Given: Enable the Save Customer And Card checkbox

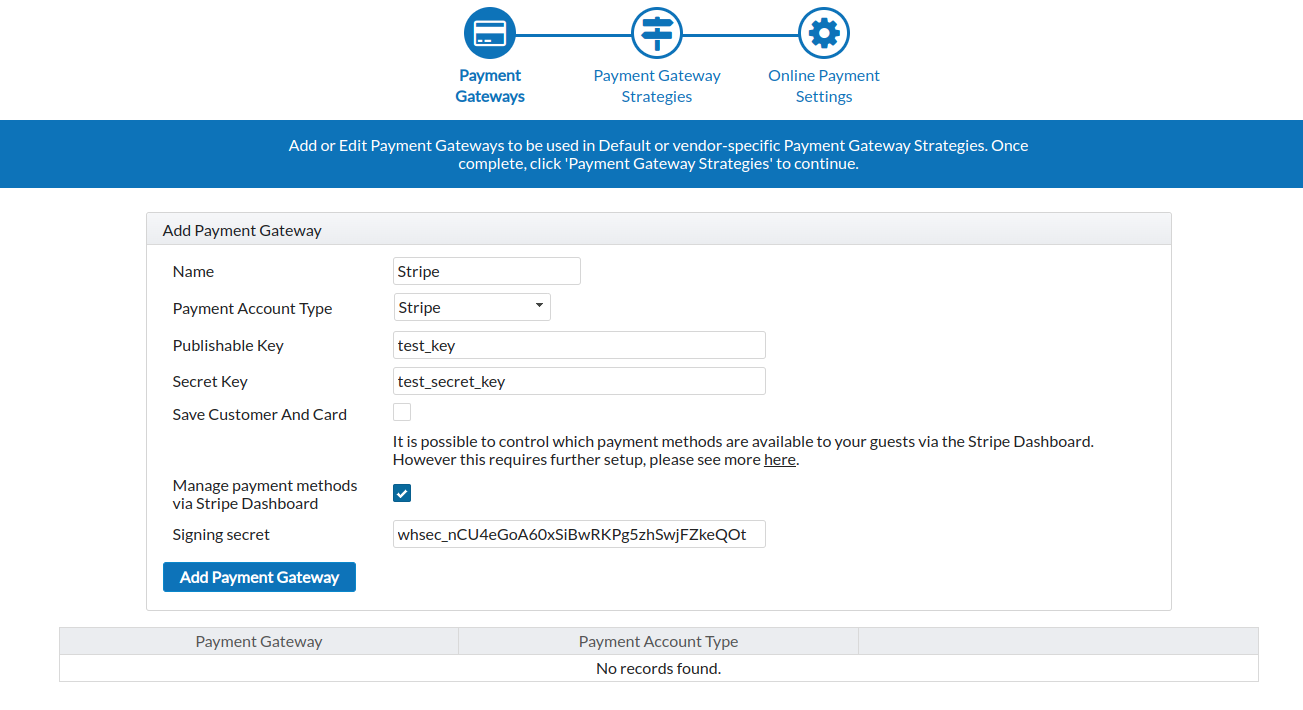Looking at the screenshot, I should point(402,412).
